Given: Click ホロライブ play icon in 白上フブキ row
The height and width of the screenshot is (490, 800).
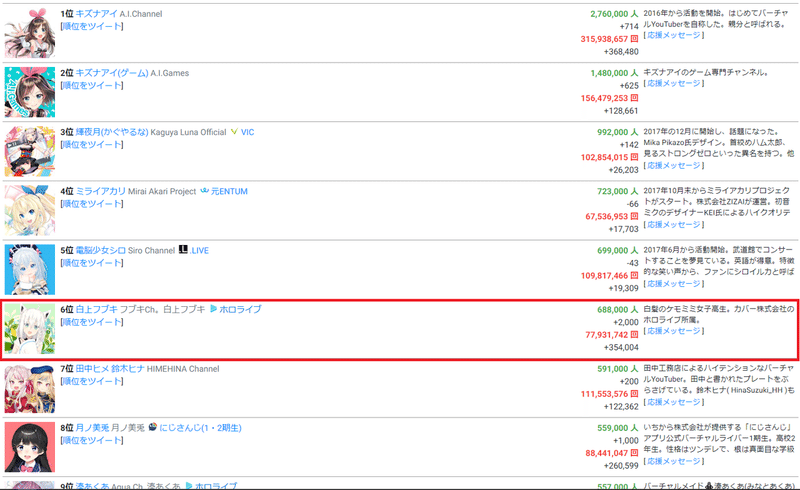Looking at the screenshot, I should tap(214, 309).
